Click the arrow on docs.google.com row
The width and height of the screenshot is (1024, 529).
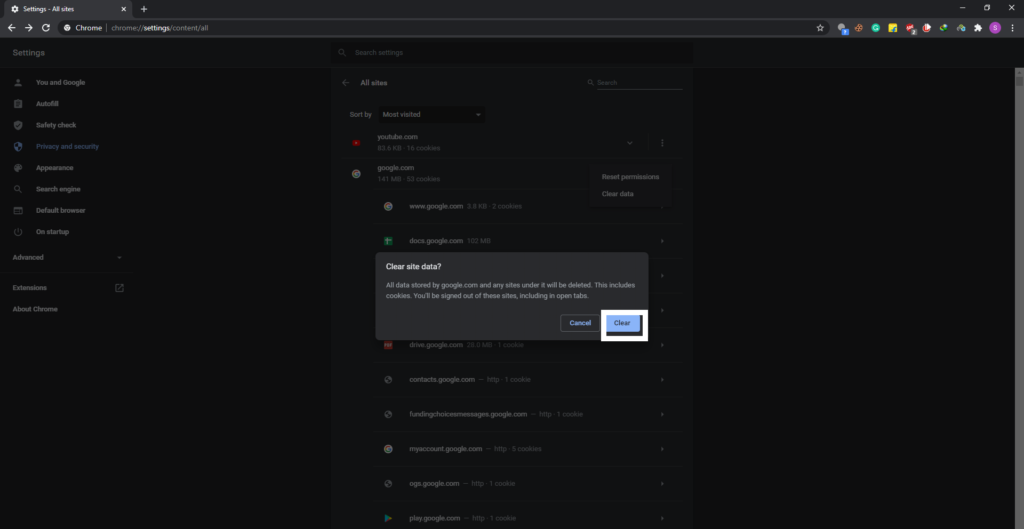coord(662,241)
